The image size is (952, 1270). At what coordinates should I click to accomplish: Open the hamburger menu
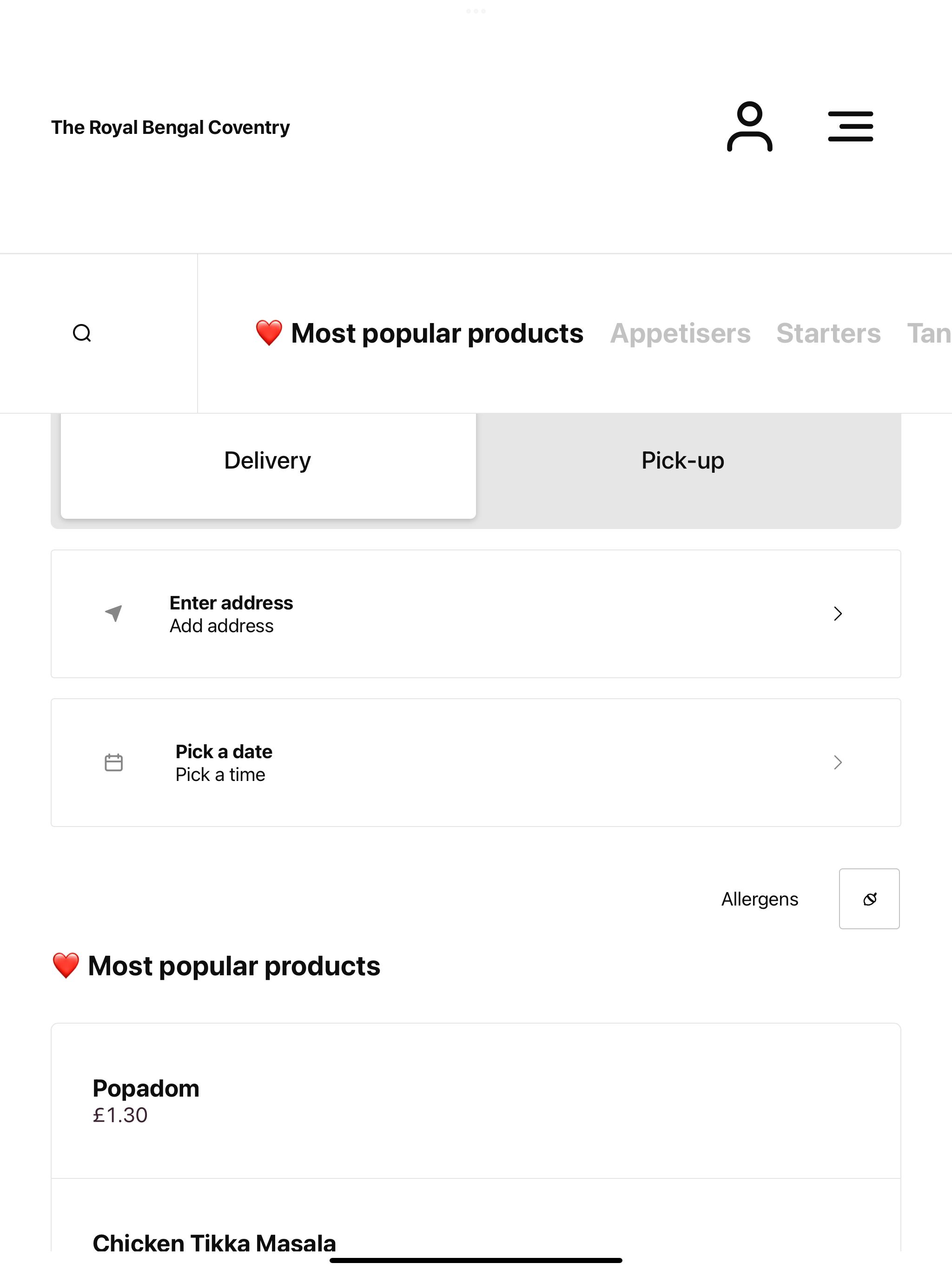click(850, 126)
